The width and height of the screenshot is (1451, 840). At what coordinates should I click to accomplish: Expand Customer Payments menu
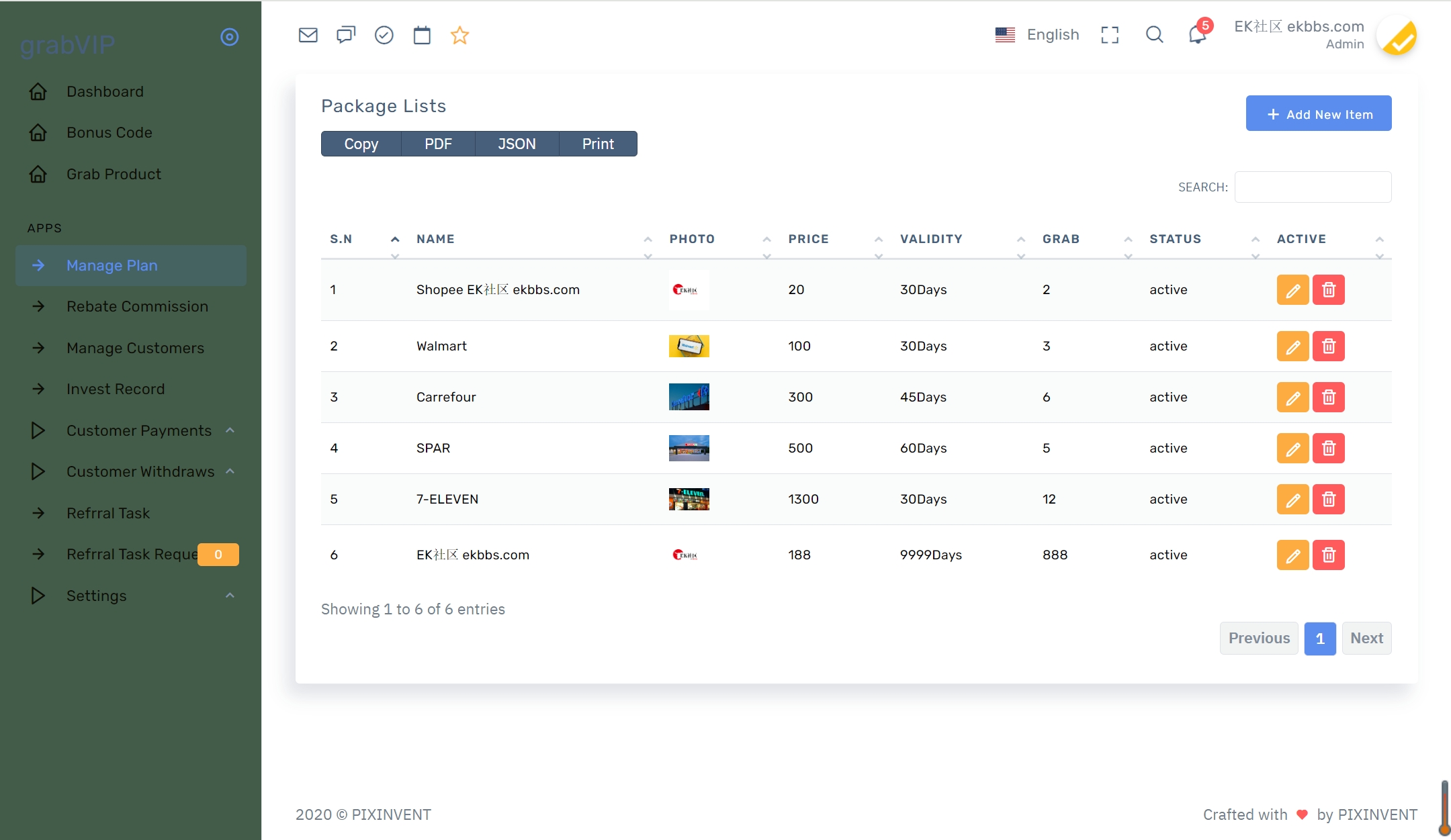click(131, 430)
